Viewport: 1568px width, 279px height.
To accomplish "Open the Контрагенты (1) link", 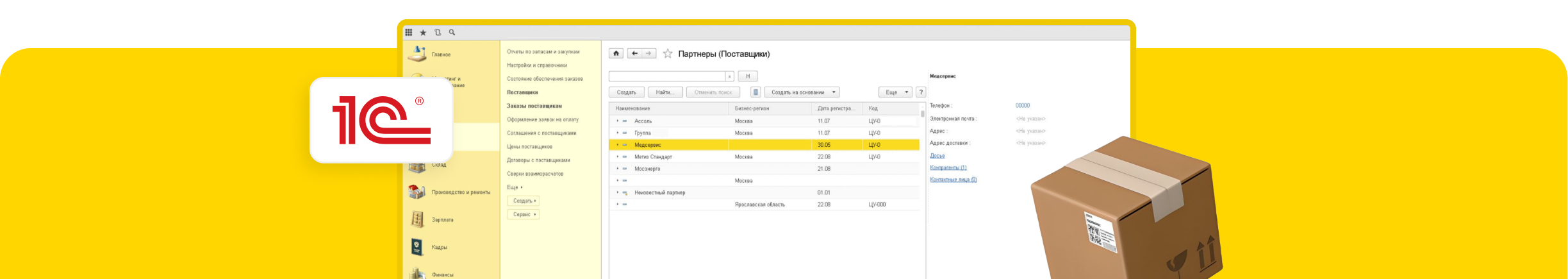I will click(948, 168).
